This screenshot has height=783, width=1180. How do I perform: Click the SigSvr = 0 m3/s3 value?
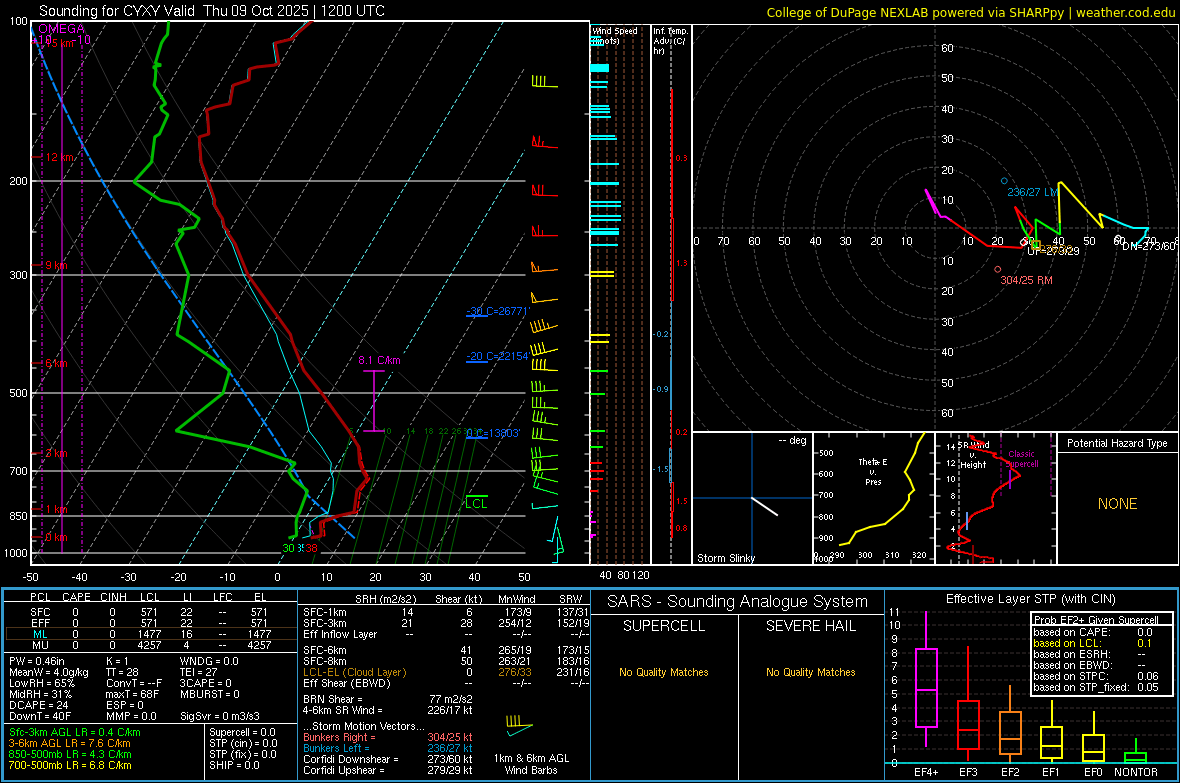pyautogui.click(x=220, y=716)
